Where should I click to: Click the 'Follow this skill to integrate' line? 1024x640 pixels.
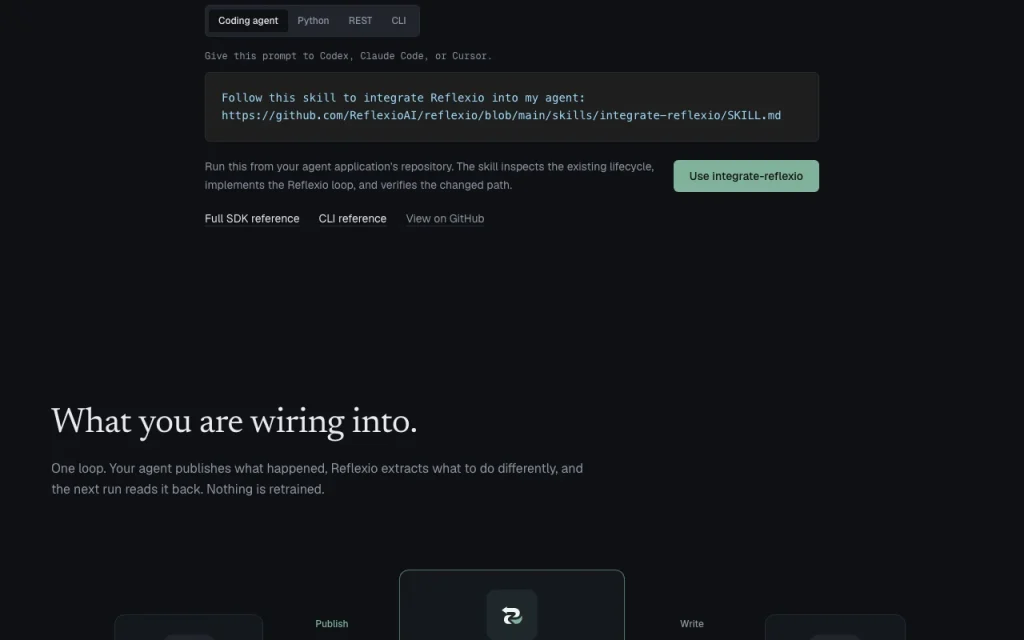(x=403, y=98)
